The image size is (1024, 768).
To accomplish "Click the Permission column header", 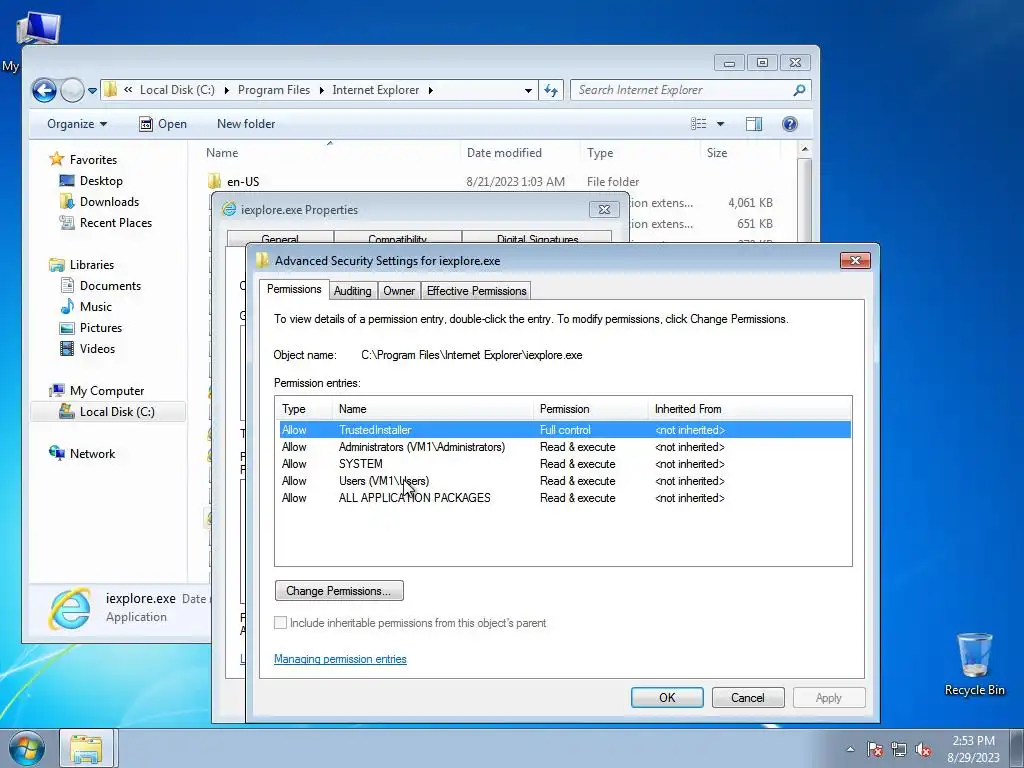I will point(591,409).
